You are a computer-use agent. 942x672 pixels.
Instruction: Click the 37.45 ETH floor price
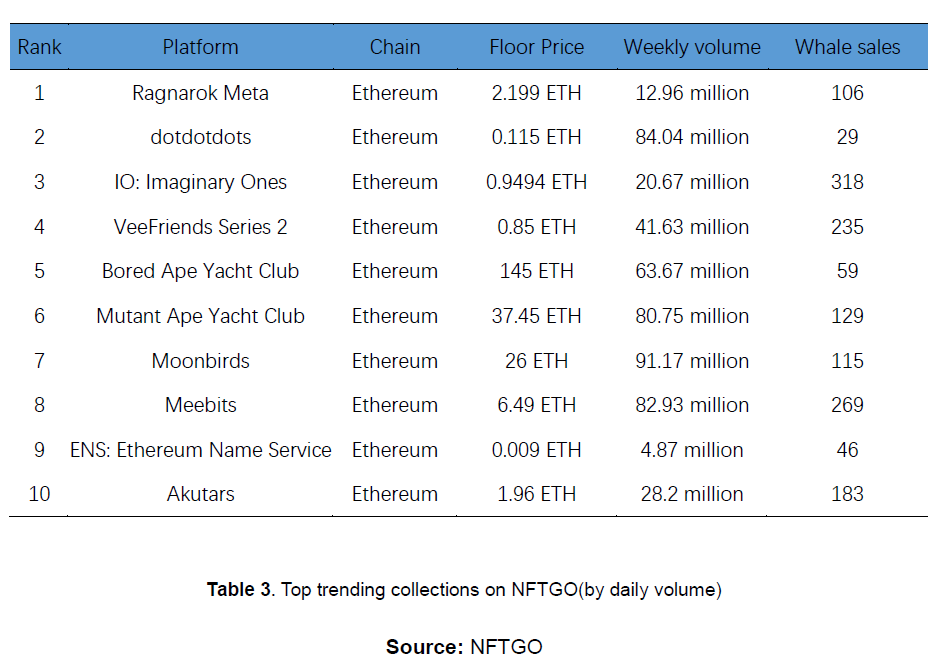click(536, 316)
